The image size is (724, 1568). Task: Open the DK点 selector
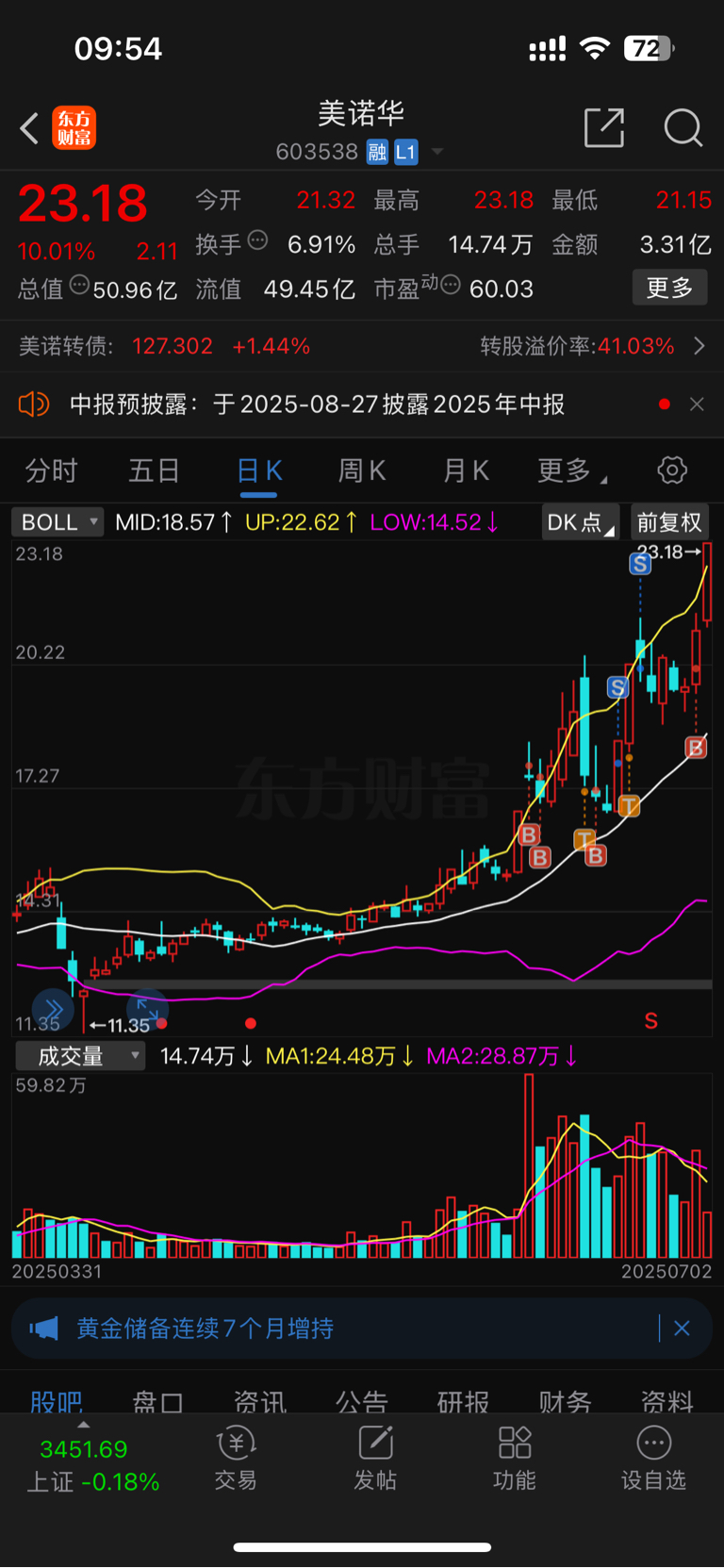(580, 522)
